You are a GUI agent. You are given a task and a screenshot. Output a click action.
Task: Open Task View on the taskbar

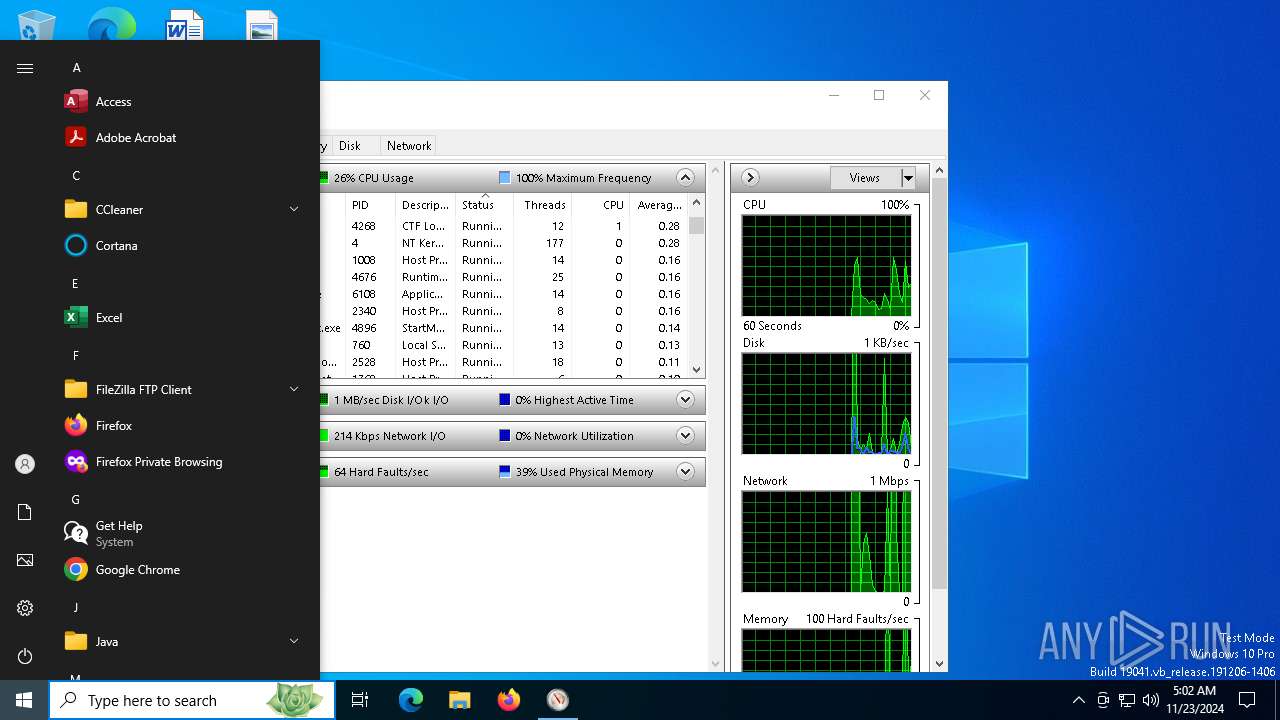click(360, 700)
